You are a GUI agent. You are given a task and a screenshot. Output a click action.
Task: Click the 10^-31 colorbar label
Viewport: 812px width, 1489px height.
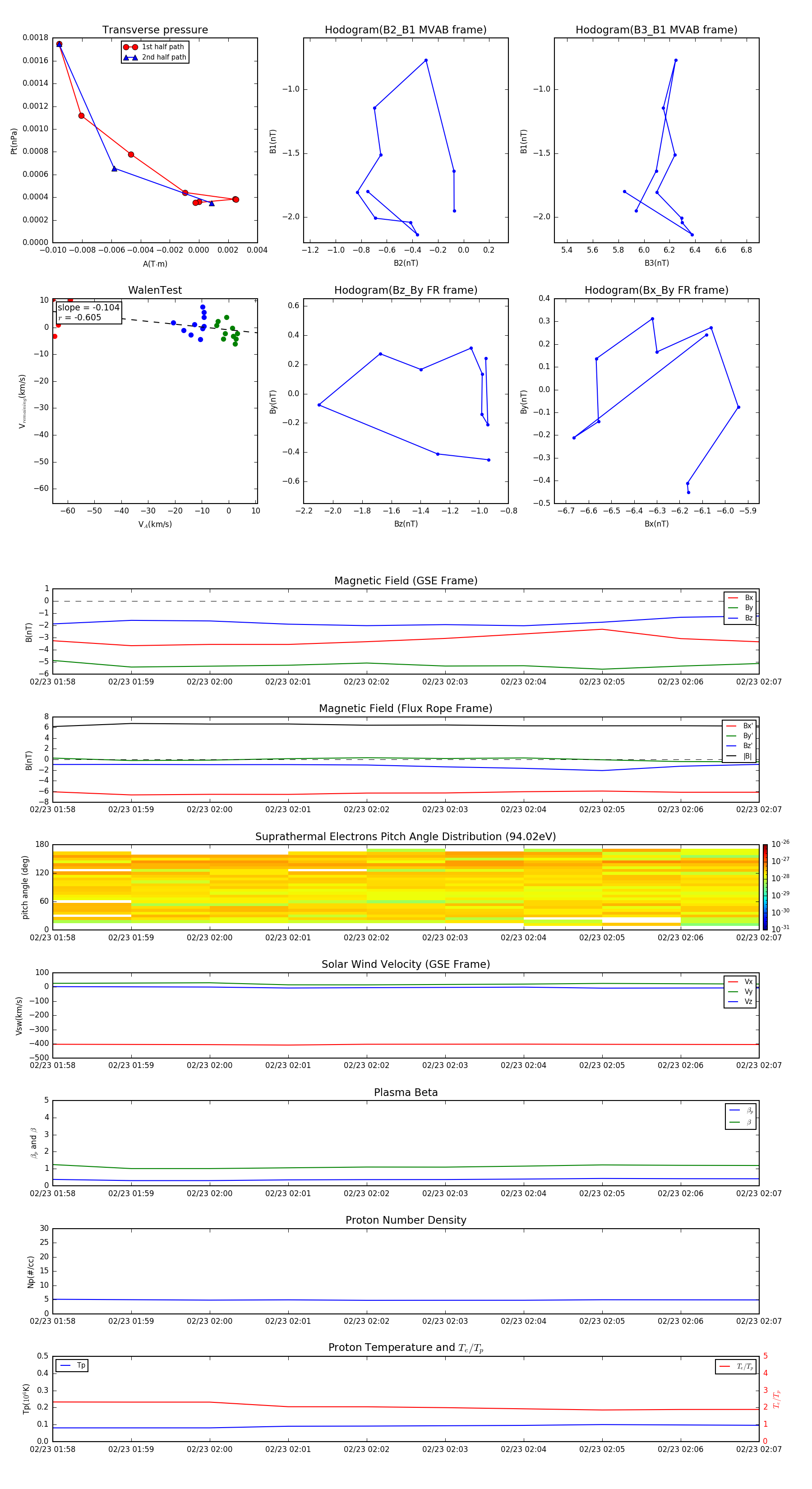(x=780, y=929)
